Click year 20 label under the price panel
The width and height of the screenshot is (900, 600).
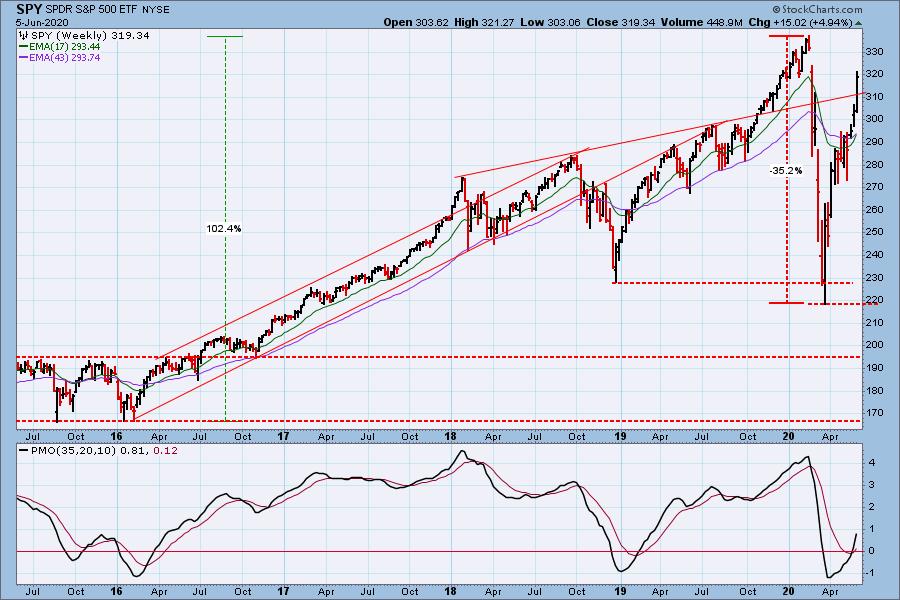tap(789, 436)
